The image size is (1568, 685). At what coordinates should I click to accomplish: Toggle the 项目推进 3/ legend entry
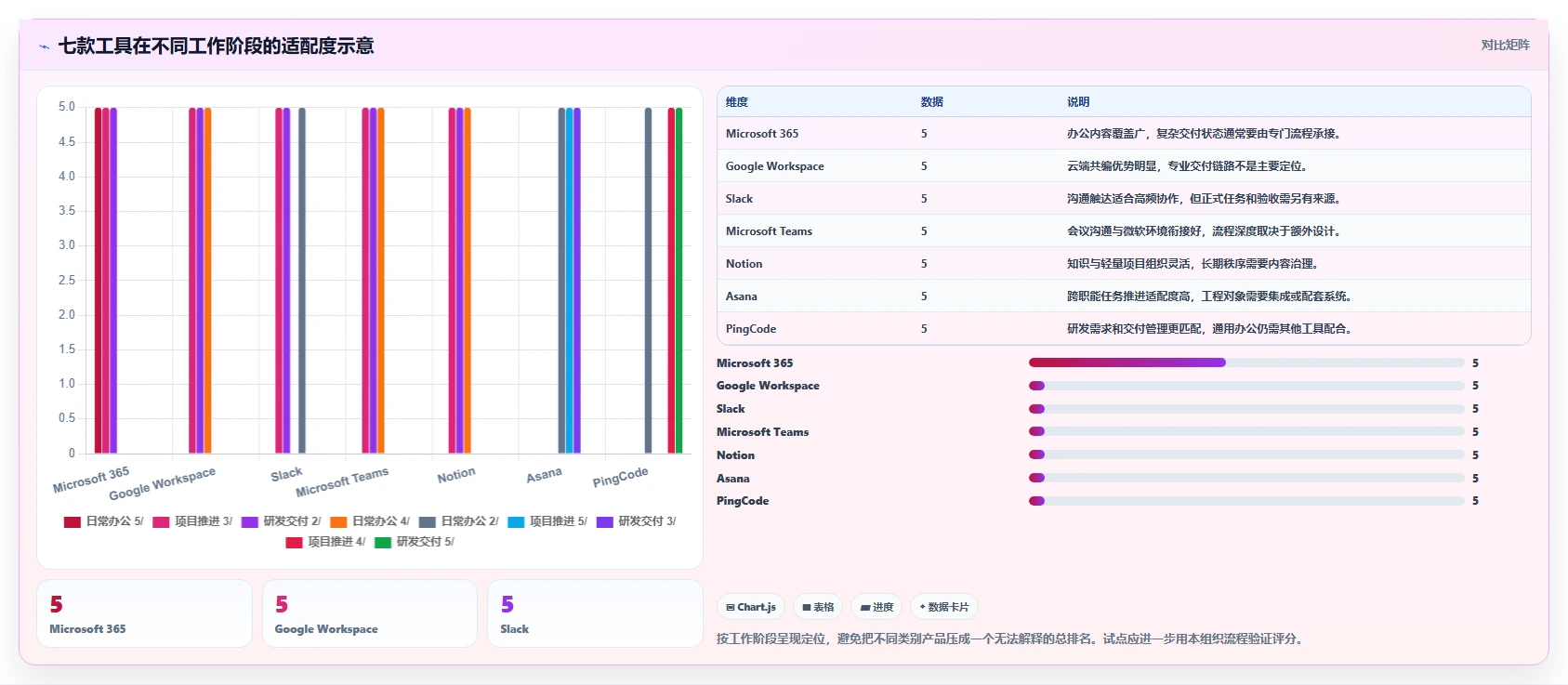[192, 521]
